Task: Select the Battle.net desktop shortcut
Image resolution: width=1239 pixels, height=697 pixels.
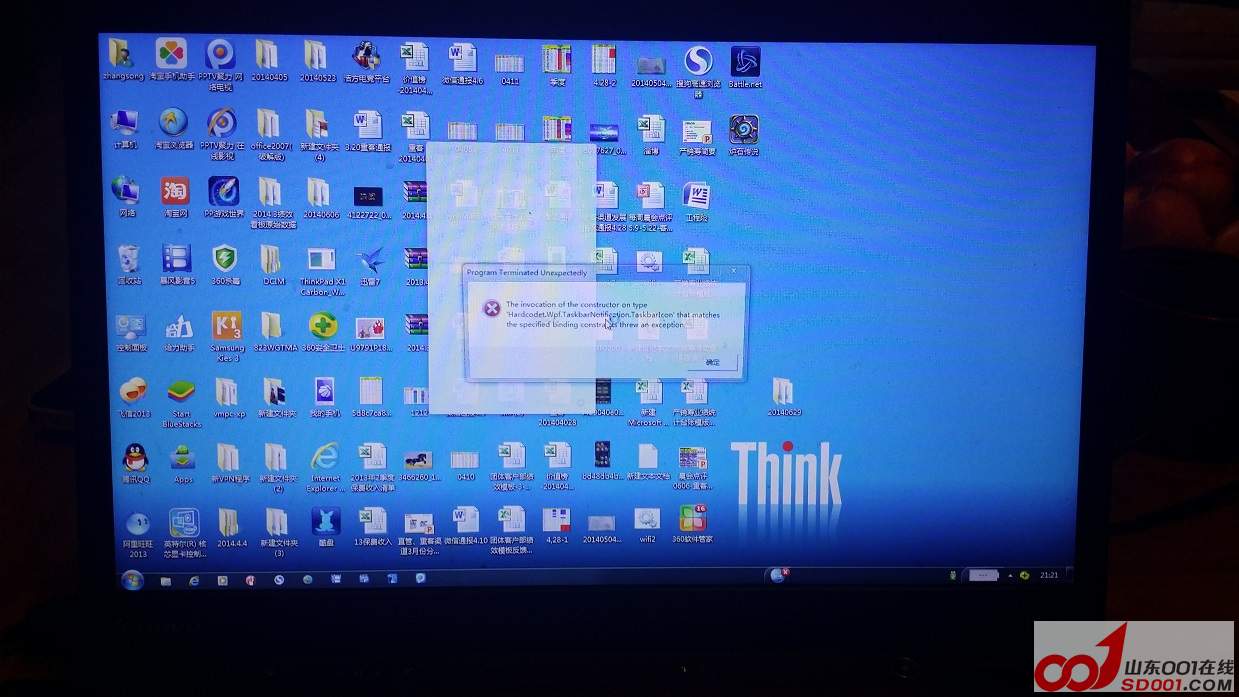Action: (x=745, y=62)
